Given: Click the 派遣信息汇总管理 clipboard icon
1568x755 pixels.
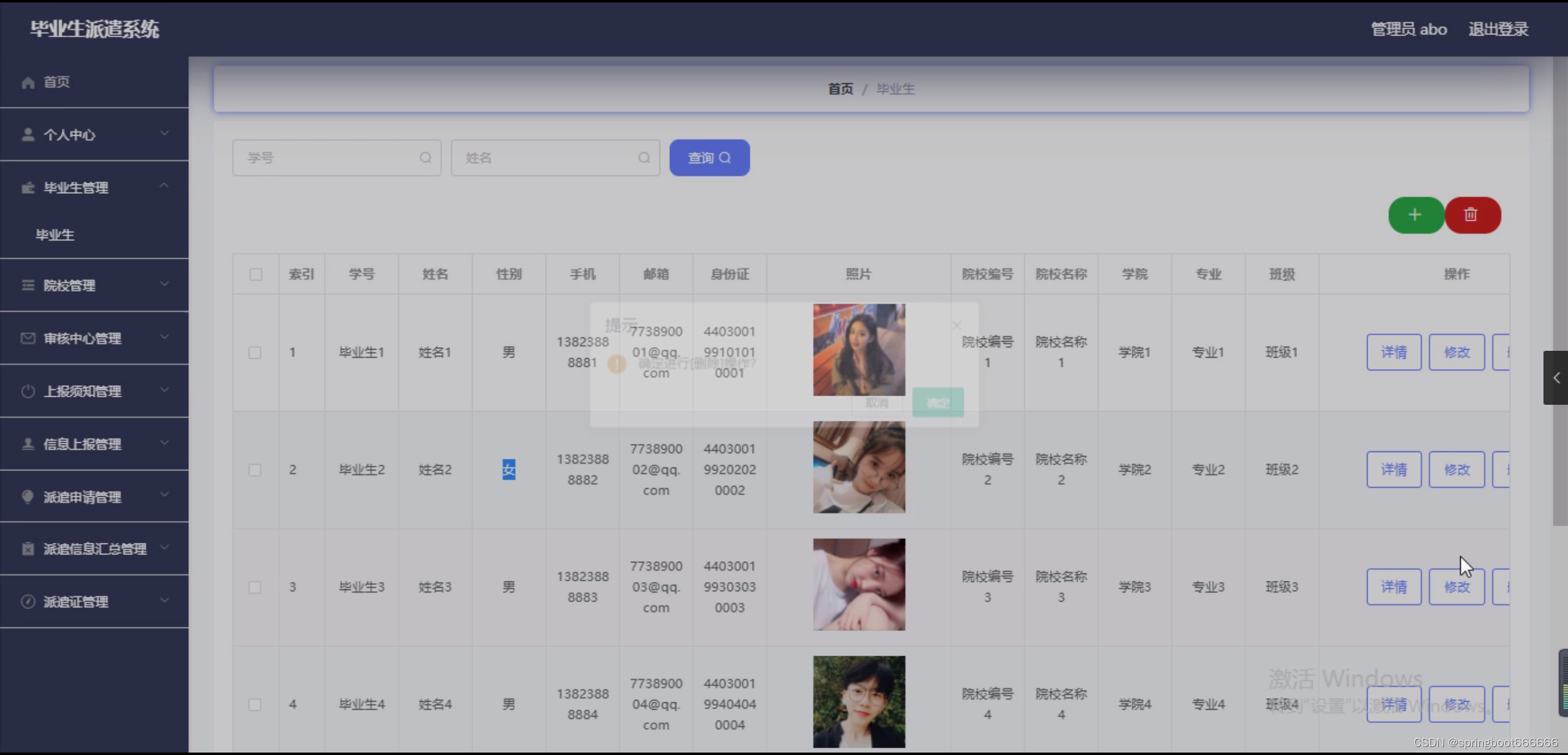Looking at the screenshot, I should [28, 548].
